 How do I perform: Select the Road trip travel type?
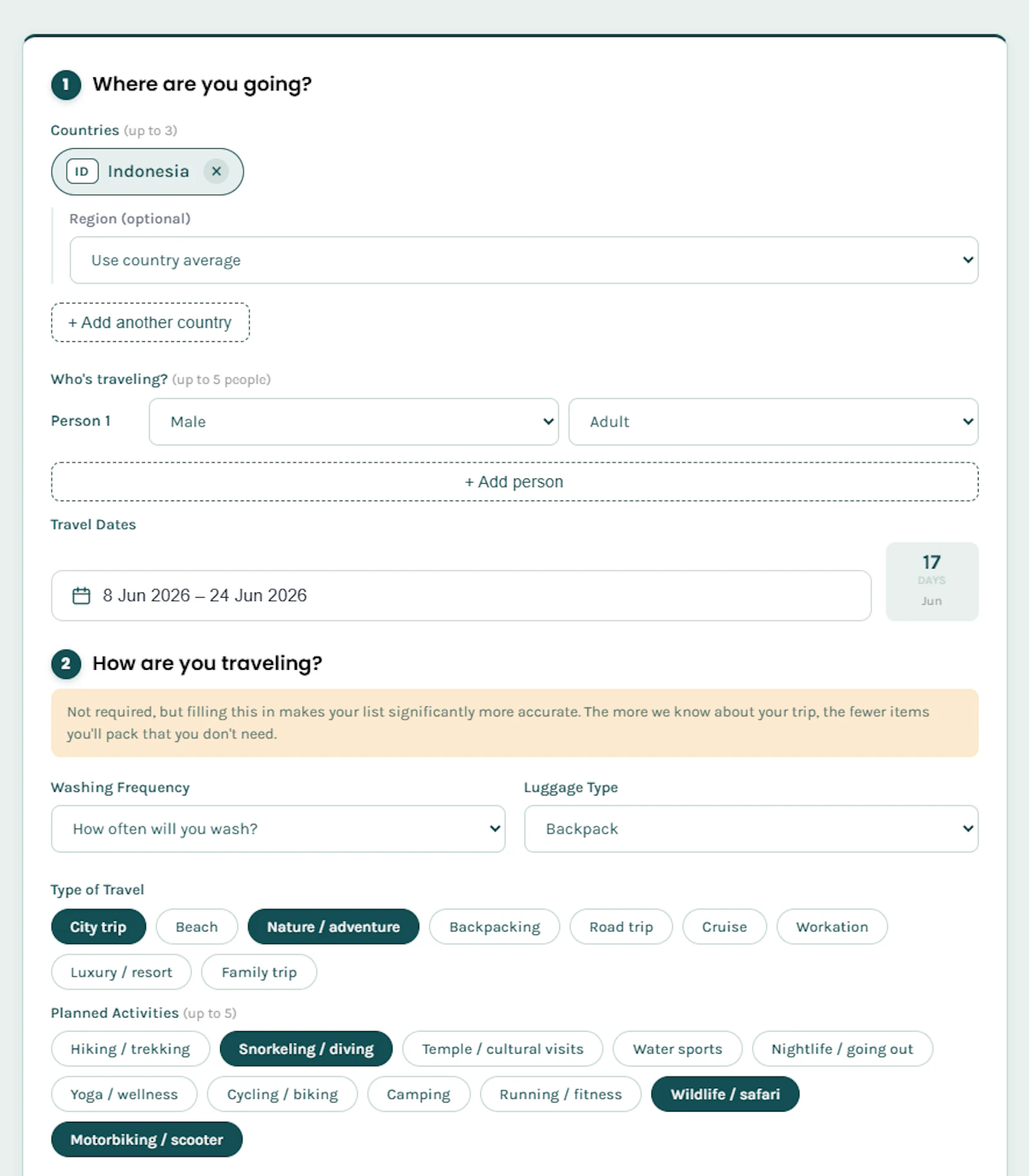[x=621, y=927]
